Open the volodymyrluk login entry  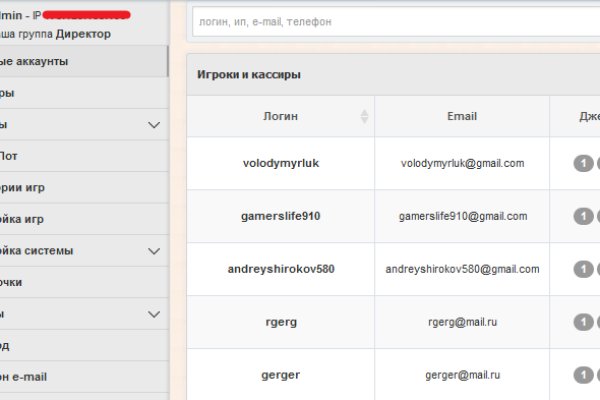[x=280, y=163]
